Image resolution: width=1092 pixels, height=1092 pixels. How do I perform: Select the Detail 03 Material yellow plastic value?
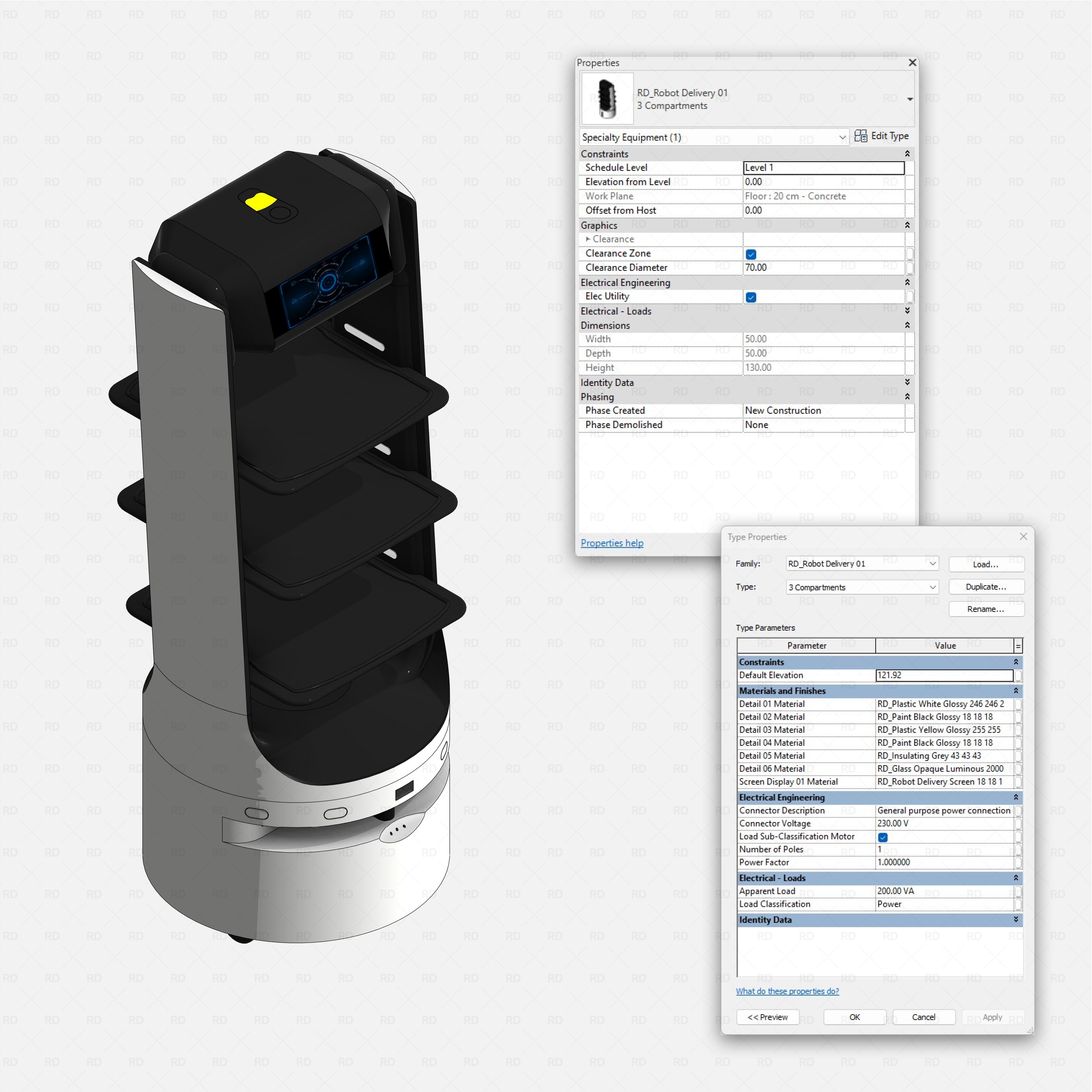tap(944, 730)
